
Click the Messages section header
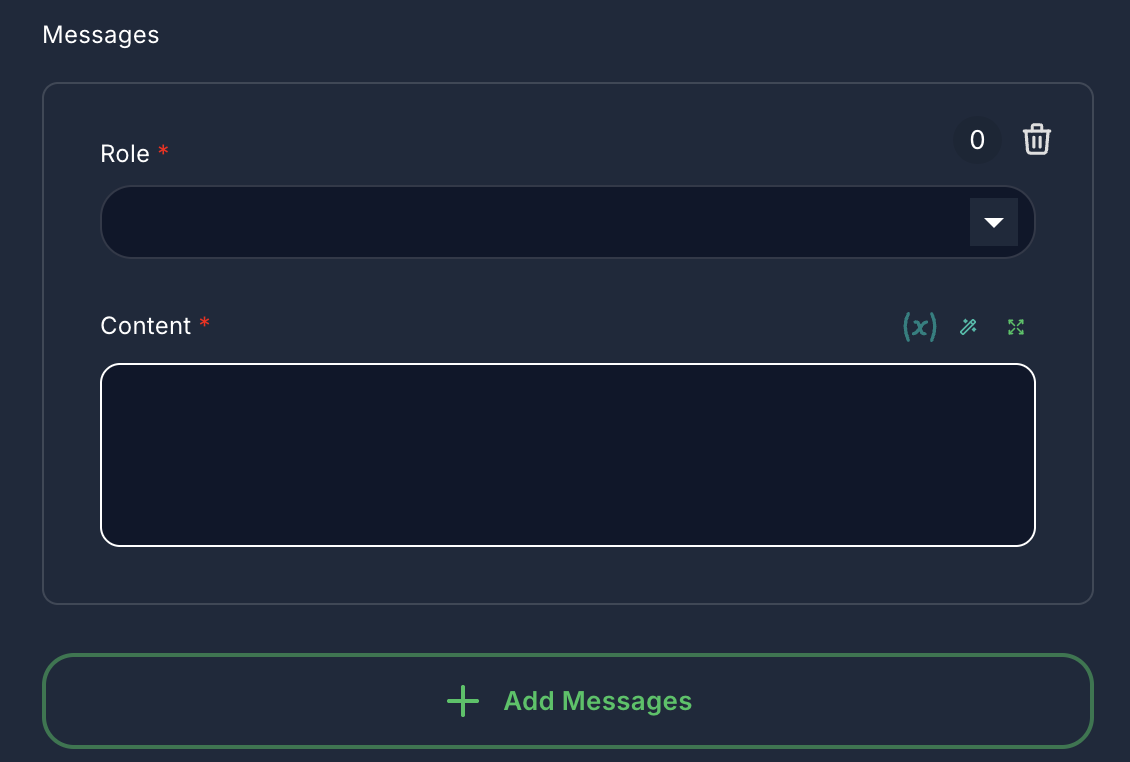(x=100, y=34)
